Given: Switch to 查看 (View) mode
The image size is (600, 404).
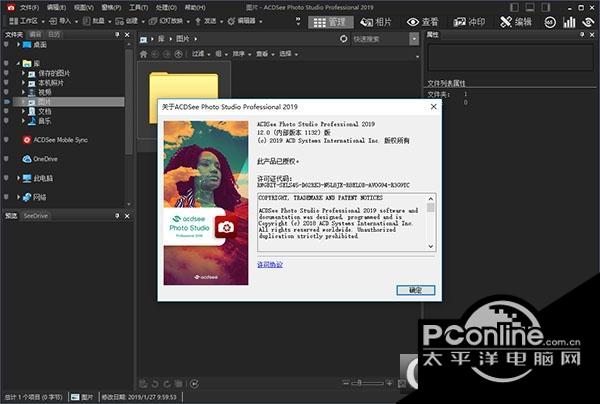Looking at the screenshot, I should pyautogui.click(x=422, y=22).
